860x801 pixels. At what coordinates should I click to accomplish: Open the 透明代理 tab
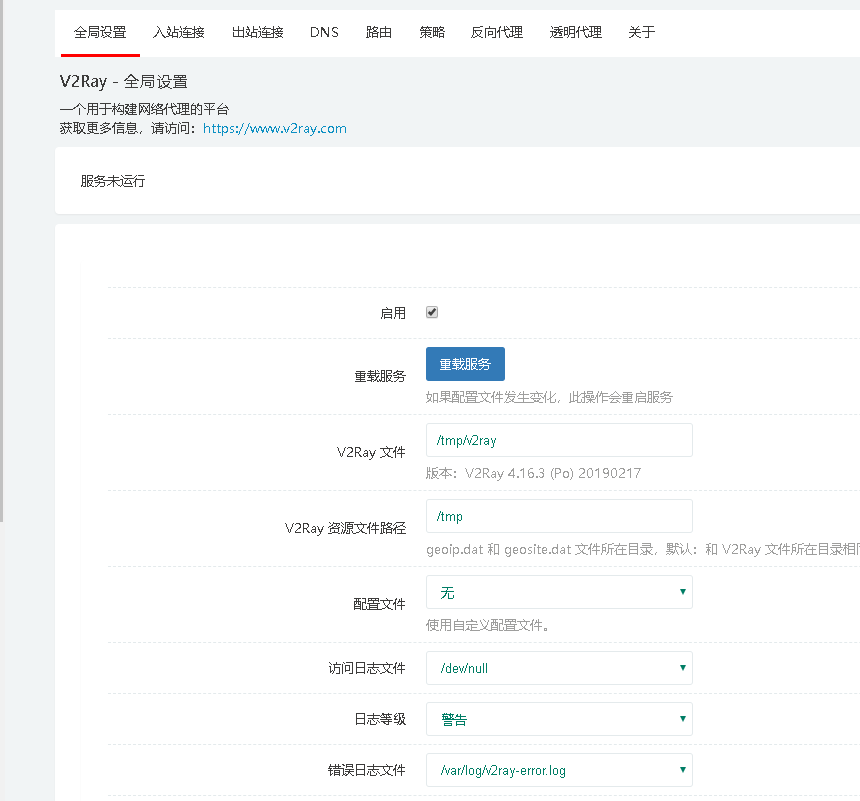click(575, 32)
